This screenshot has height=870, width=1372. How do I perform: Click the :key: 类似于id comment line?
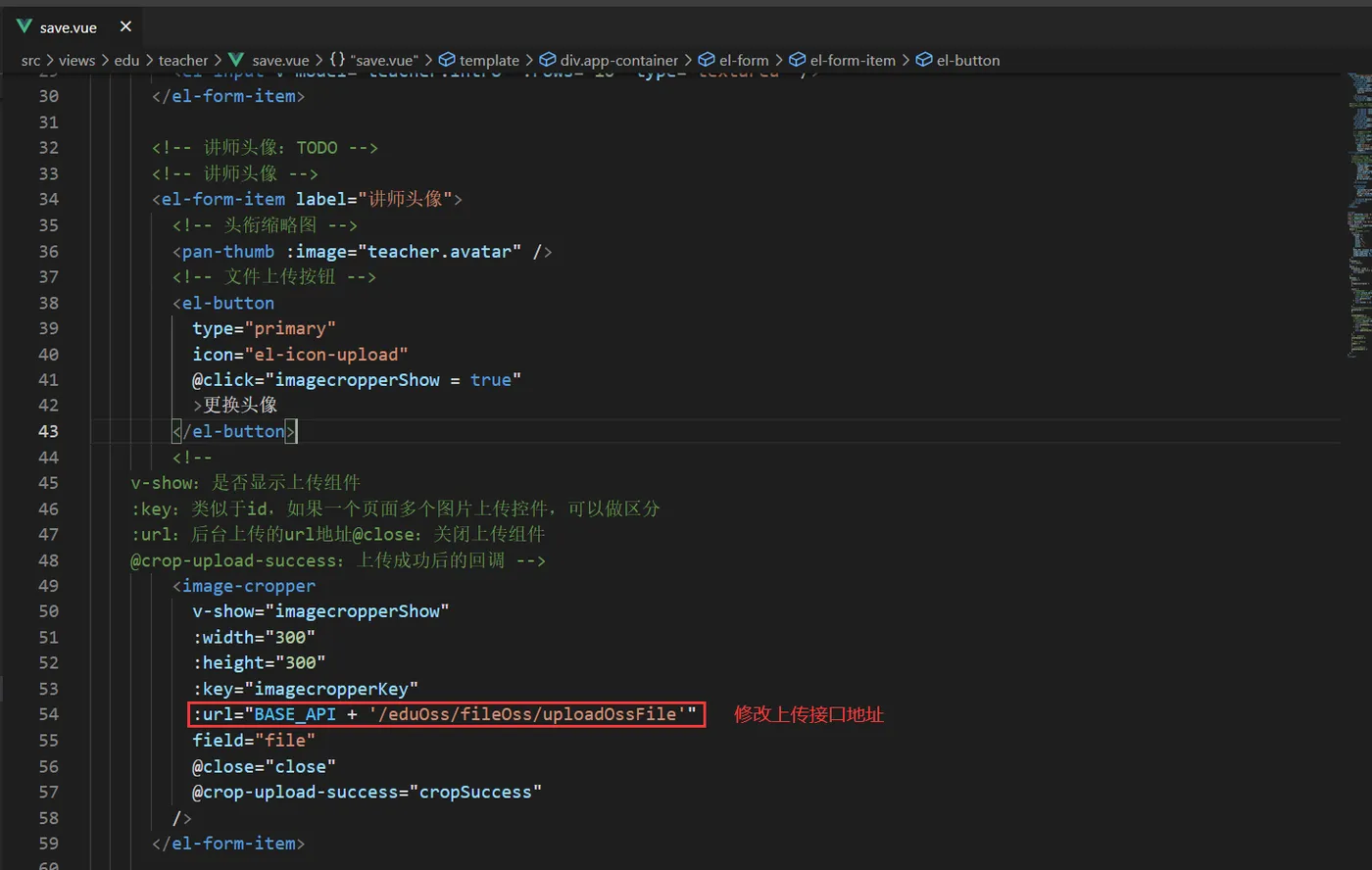click(395, 509)
